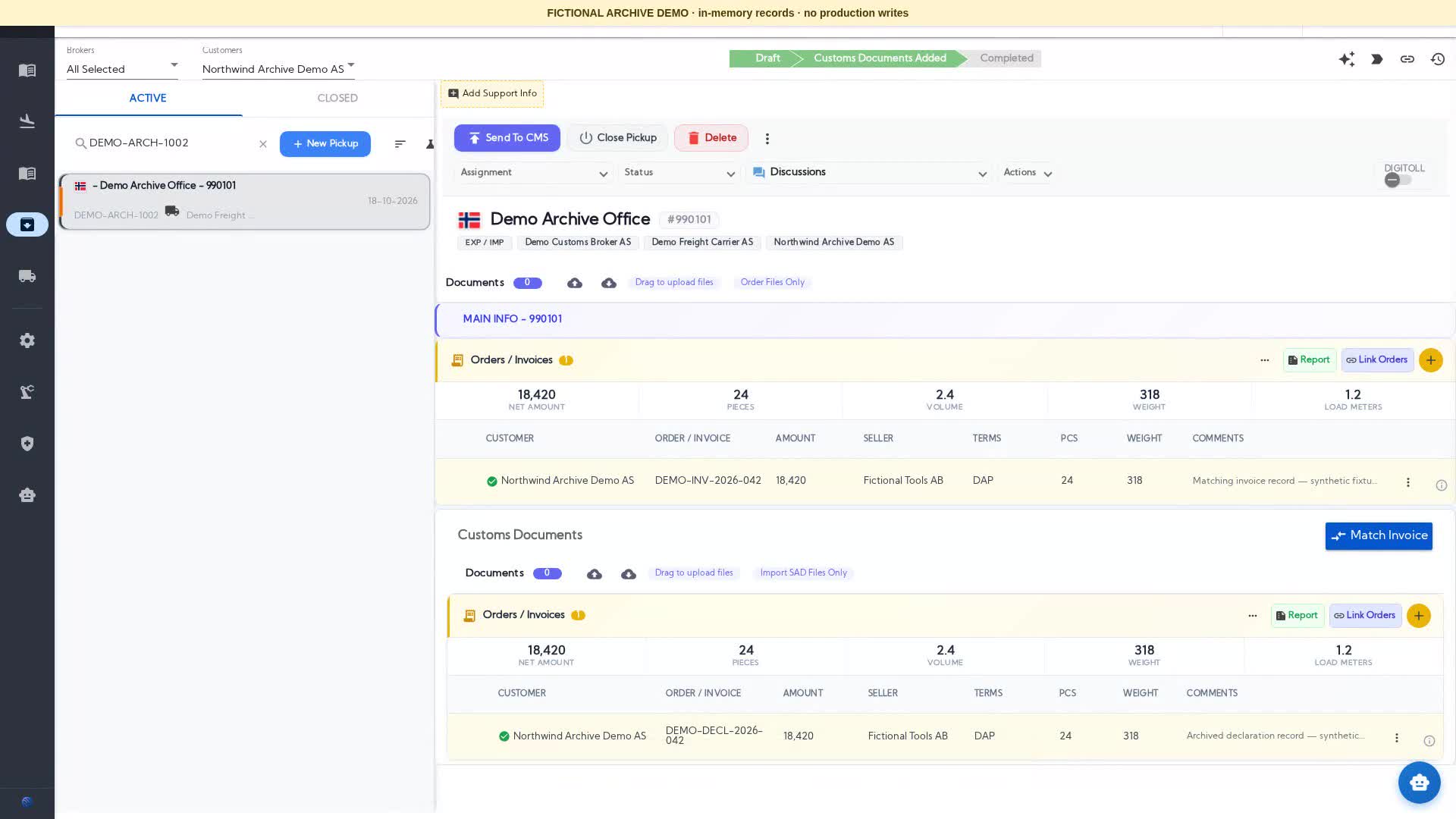Clear the DEMO-ARCH-1002 search with the X
Viewport: 1456px width, 819px height.
pos(263,144)
